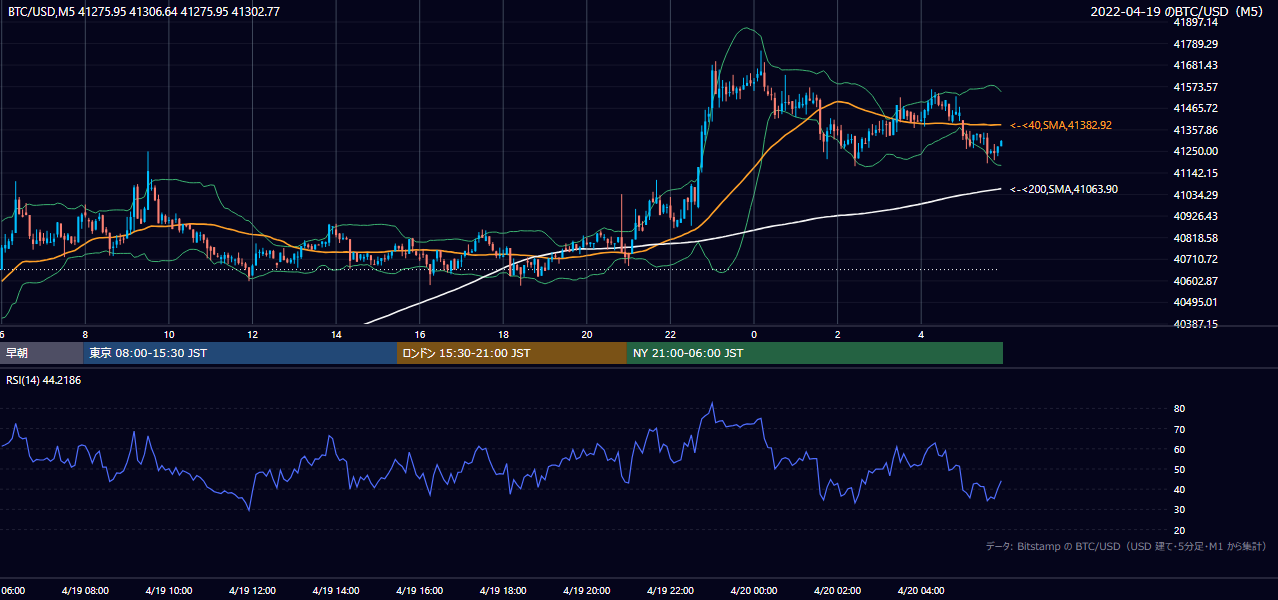This screenshot has width=1278, height=600.
Task: Click the 4/19 20:00 time axis label
Action: (x=586, y=591)
